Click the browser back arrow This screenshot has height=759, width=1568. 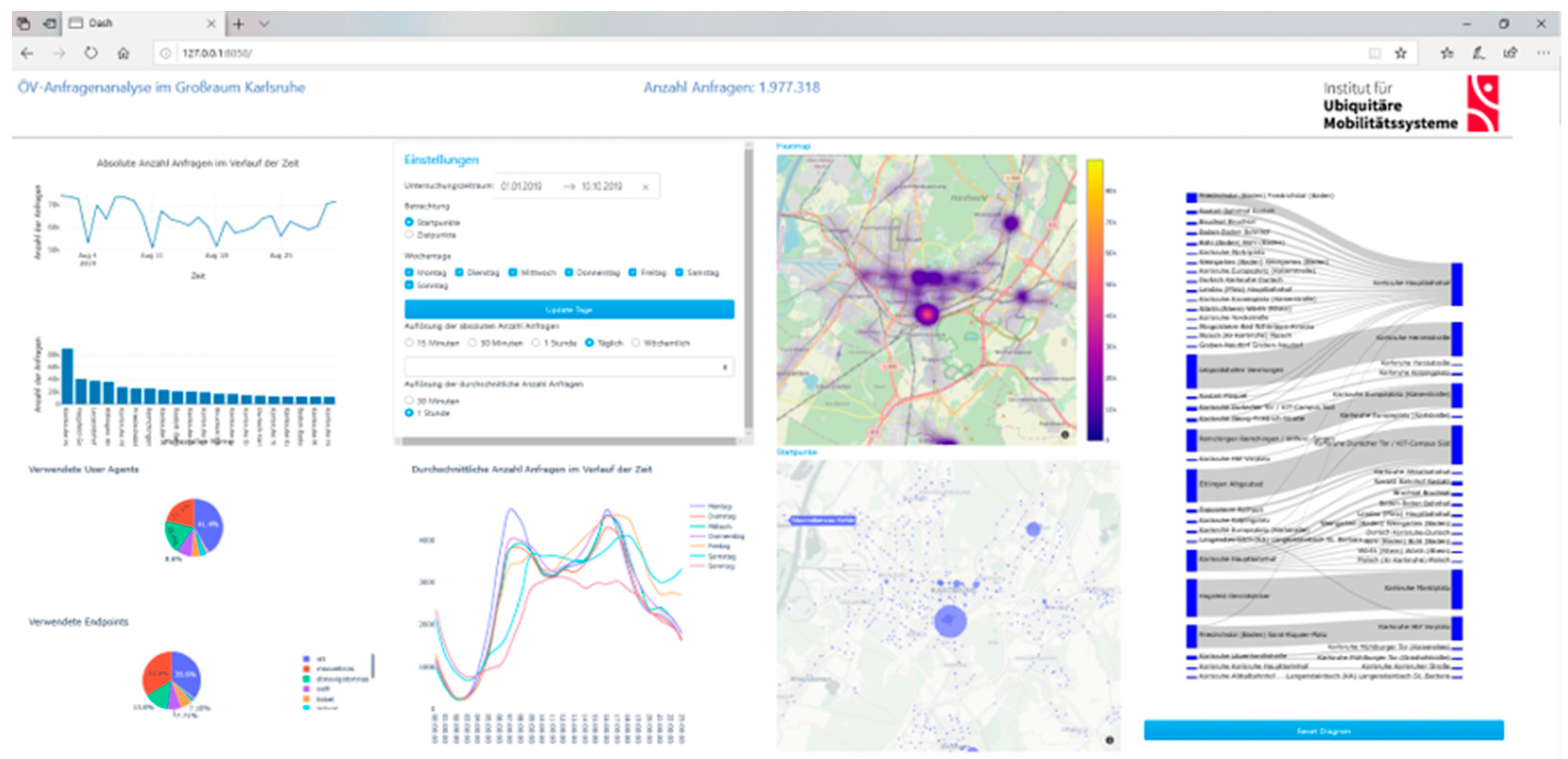(27, 54)
